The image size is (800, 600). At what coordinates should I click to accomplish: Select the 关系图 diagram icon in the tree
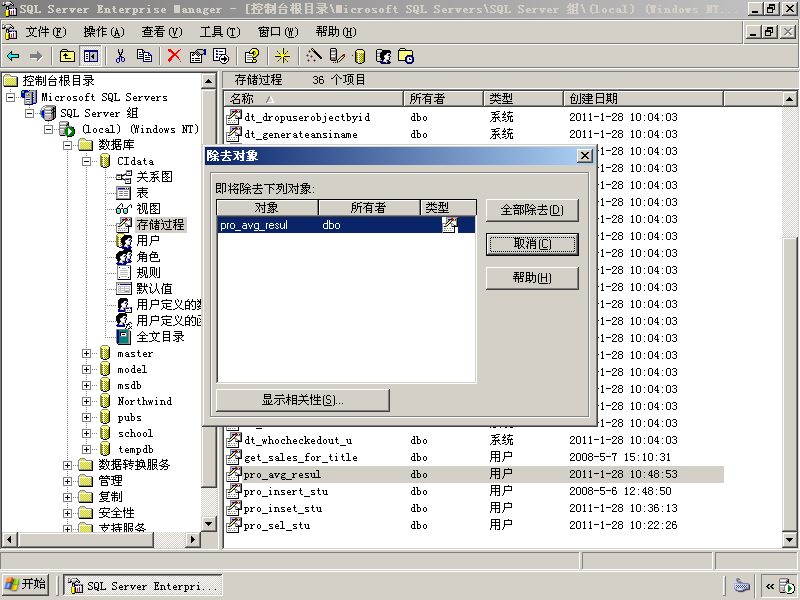[123, 177]
